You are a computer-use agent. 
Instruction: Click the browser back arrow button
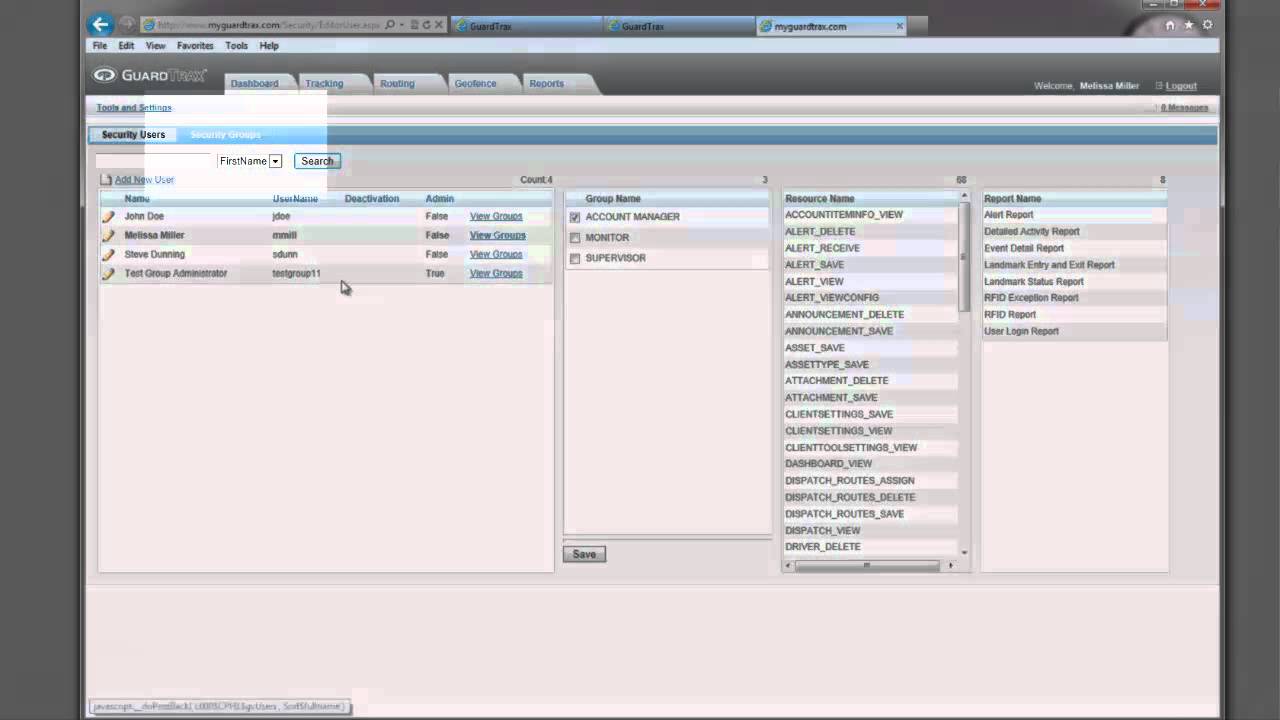point(100,25)
